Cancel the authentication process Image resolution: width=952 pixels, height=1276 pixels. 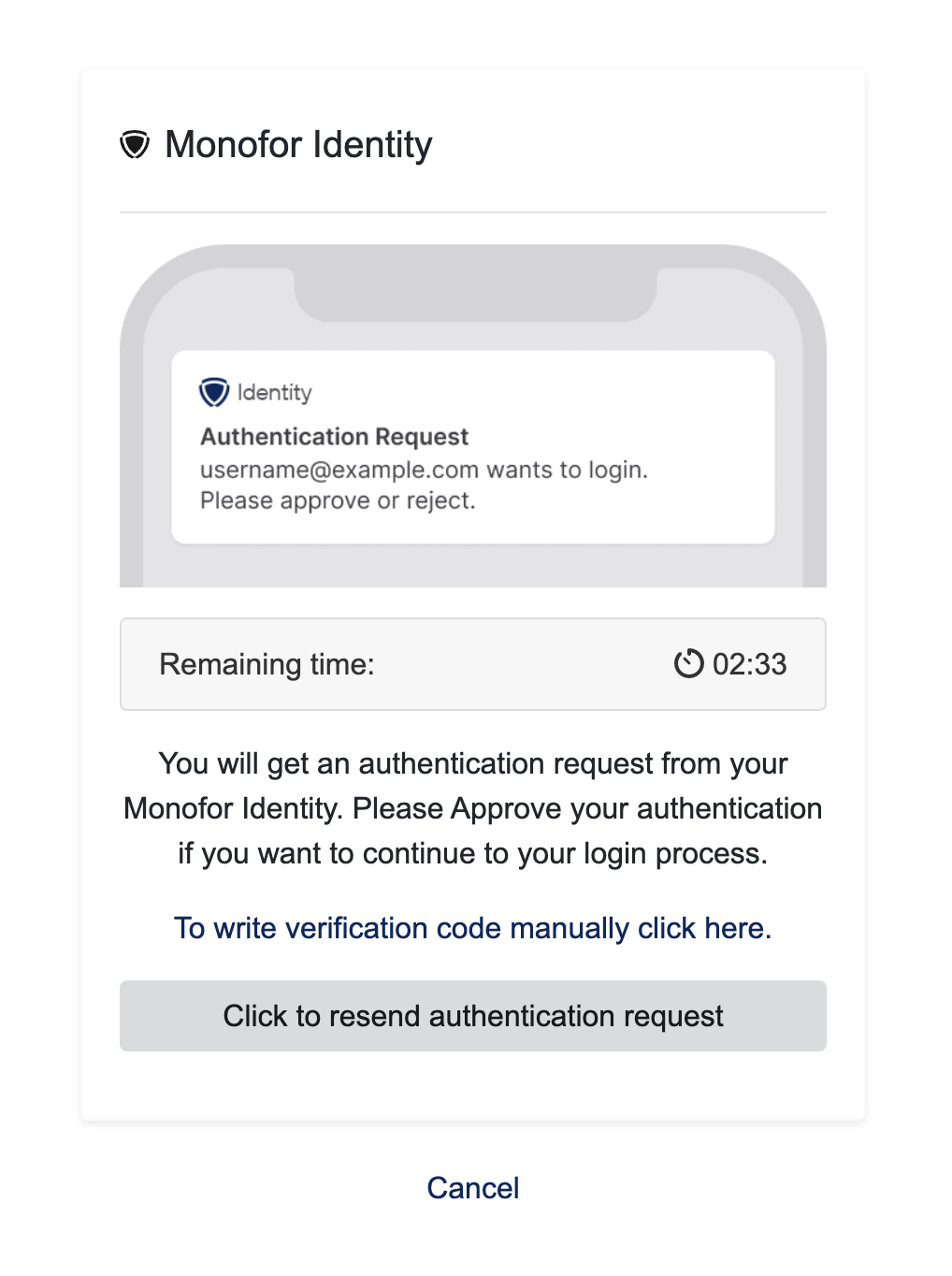(x=473, y=1188)
